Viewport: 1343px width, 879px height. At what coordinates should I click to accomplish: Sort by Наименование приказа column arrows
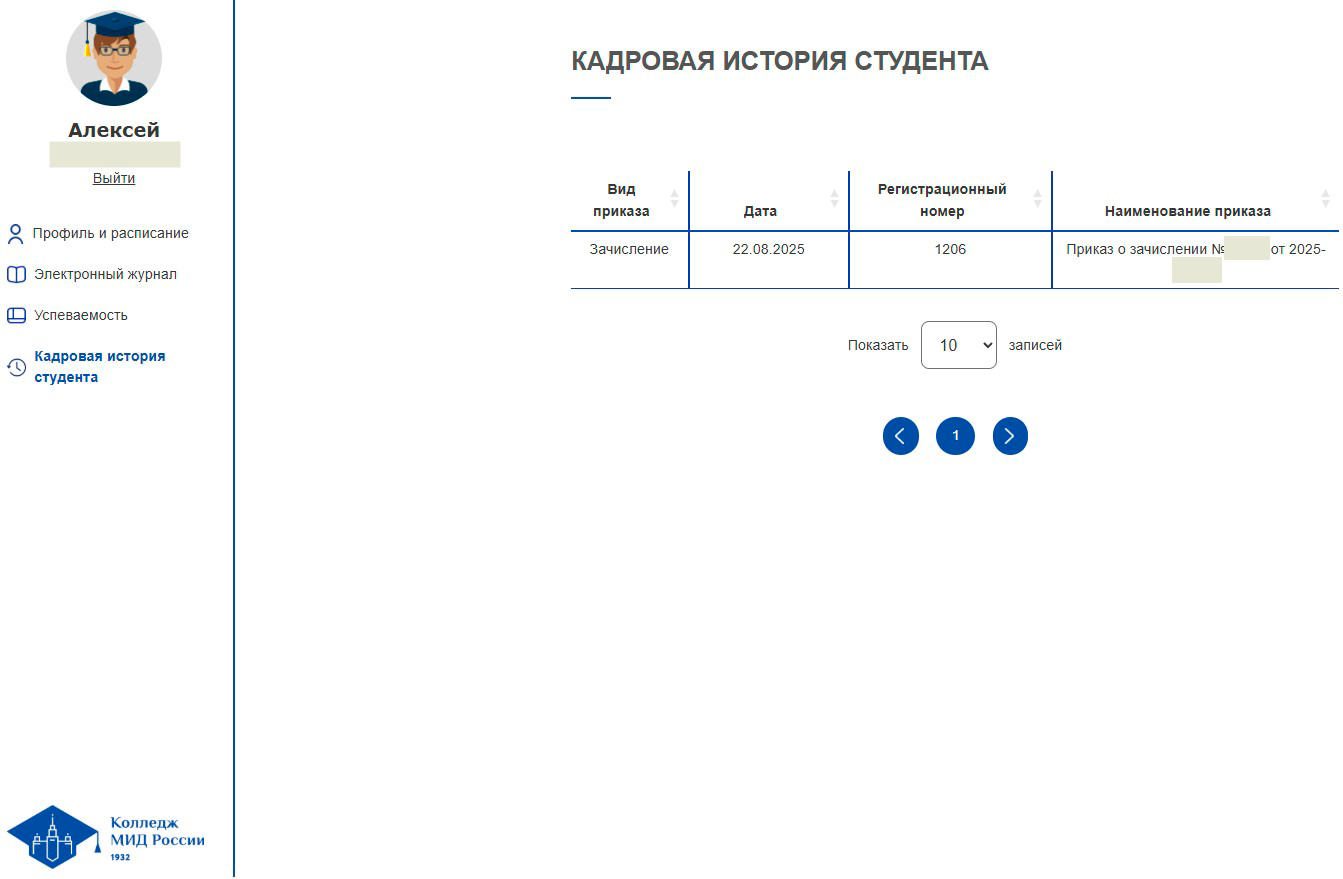[x=1325, y=198]
